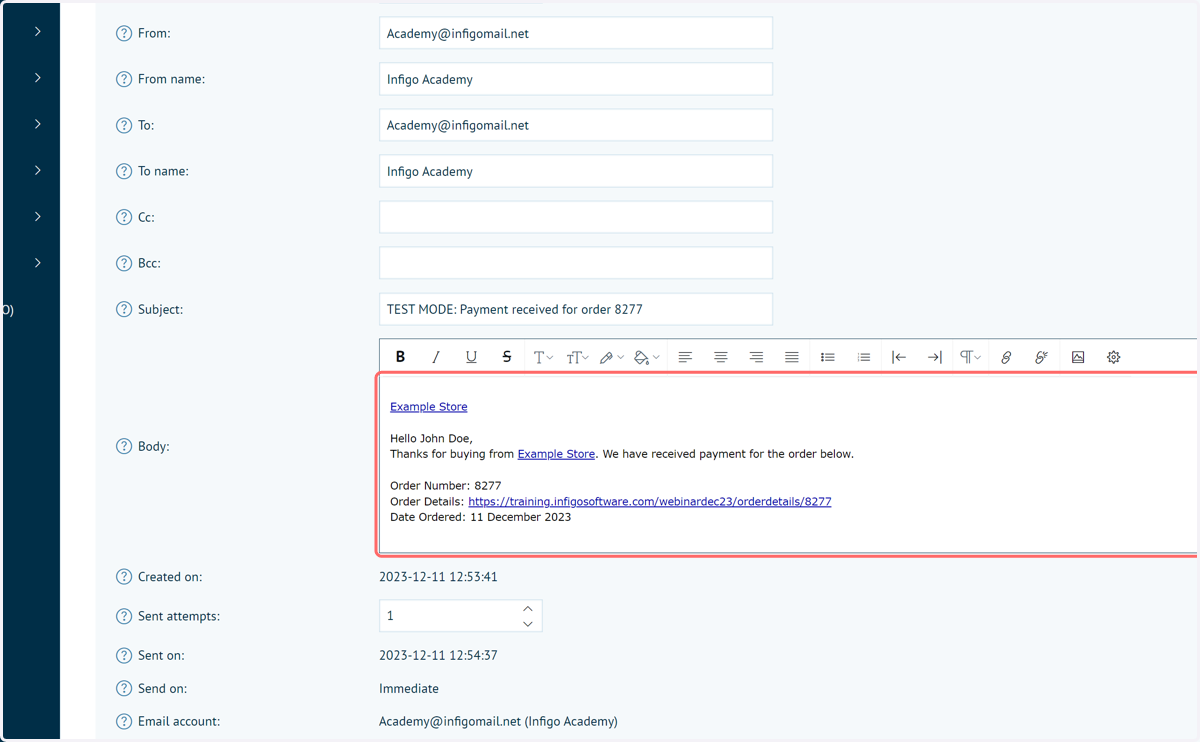Image resolution: width=1200 pixels, height=742 pixels.
Task: Insert a numbered list
Action: click(x=864, y=357)
